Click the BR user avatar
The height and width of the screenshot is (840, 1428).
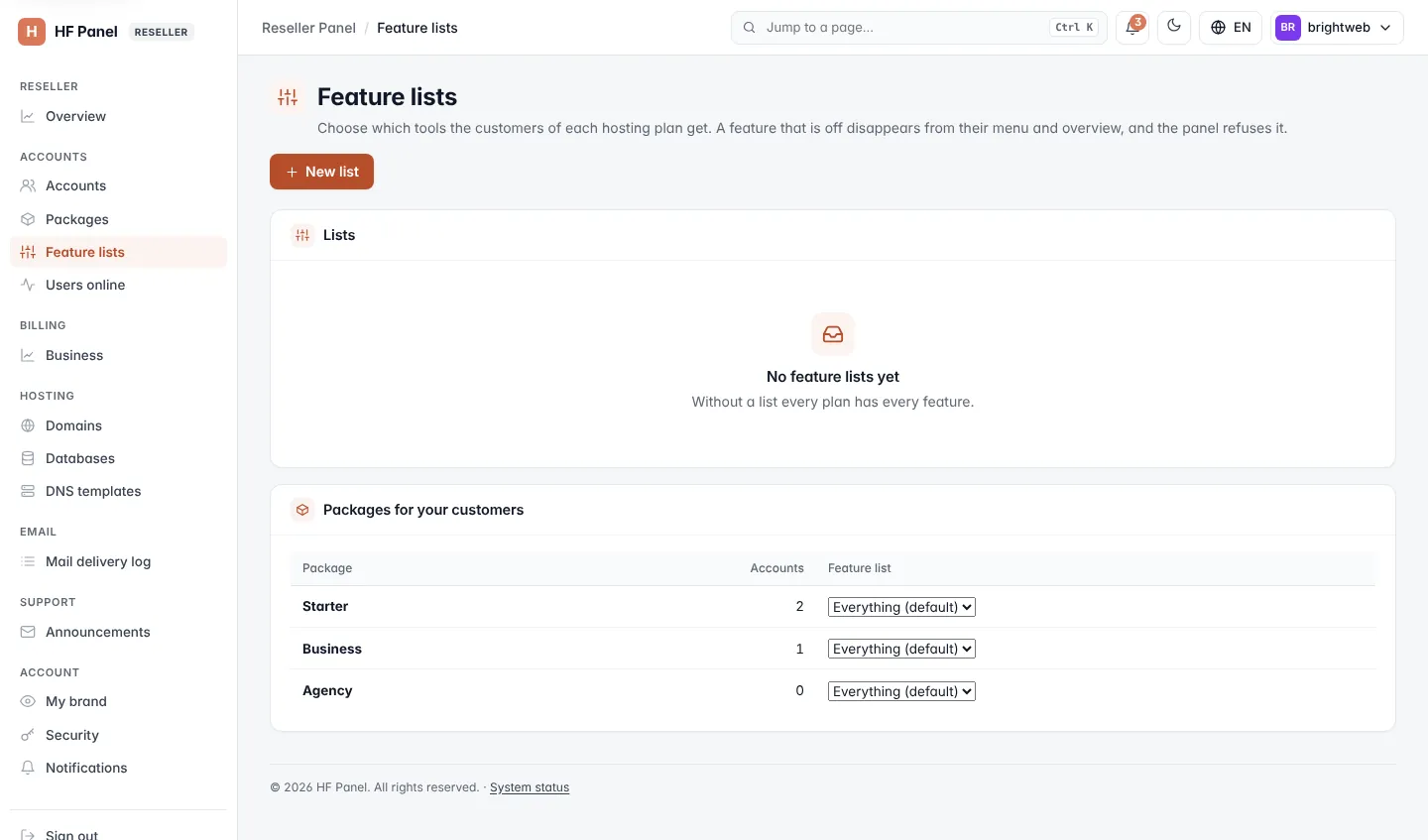(1288, 28)
